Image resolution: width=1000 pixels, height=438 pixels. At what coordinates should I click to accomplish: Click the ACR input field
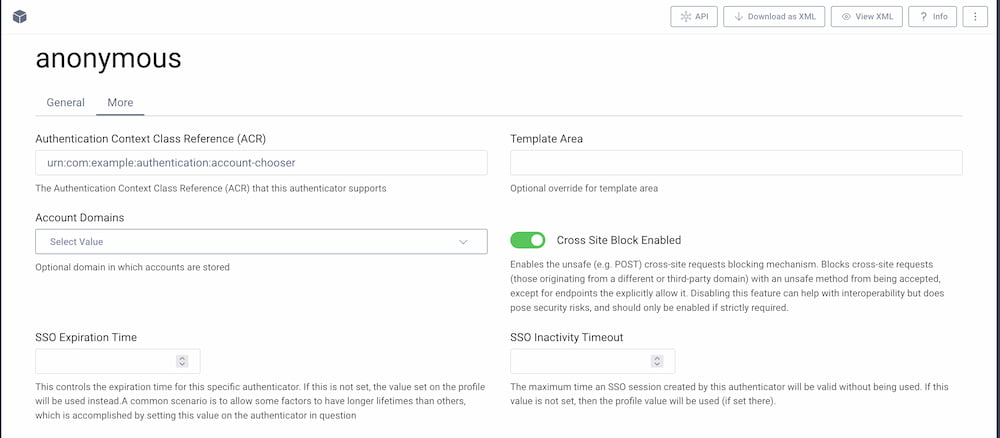[260, 163]
